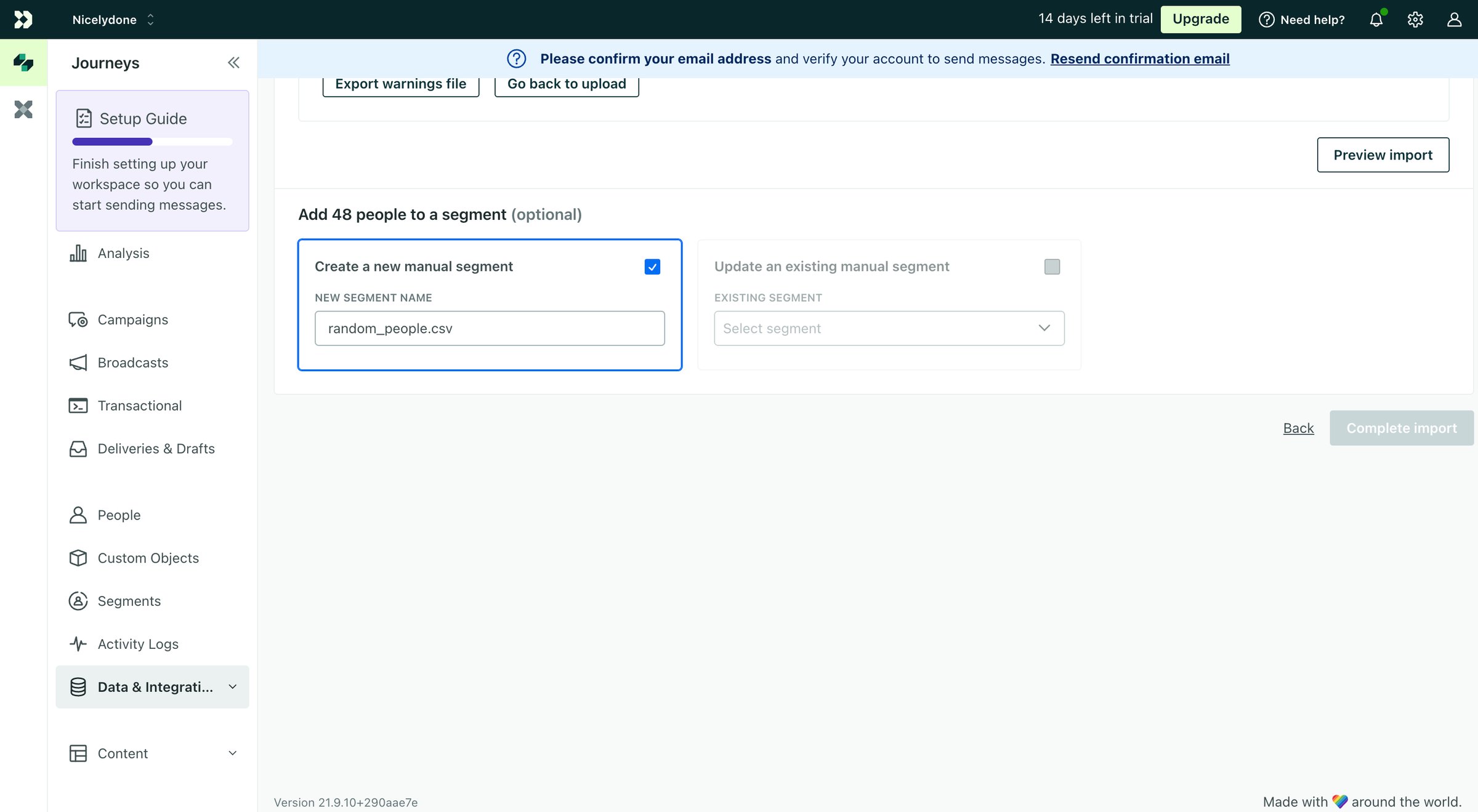The width and height of the screenshot is (1478, 812).
Task: Click 'Finish setting up your workspace' text
Action: coord(149,184)
